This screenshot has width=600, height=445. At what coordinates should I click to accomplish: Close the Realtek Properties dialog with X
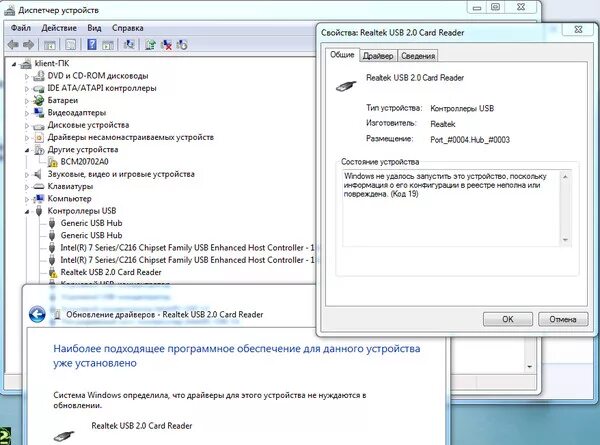pyautogui.click(x=578, y=29)
